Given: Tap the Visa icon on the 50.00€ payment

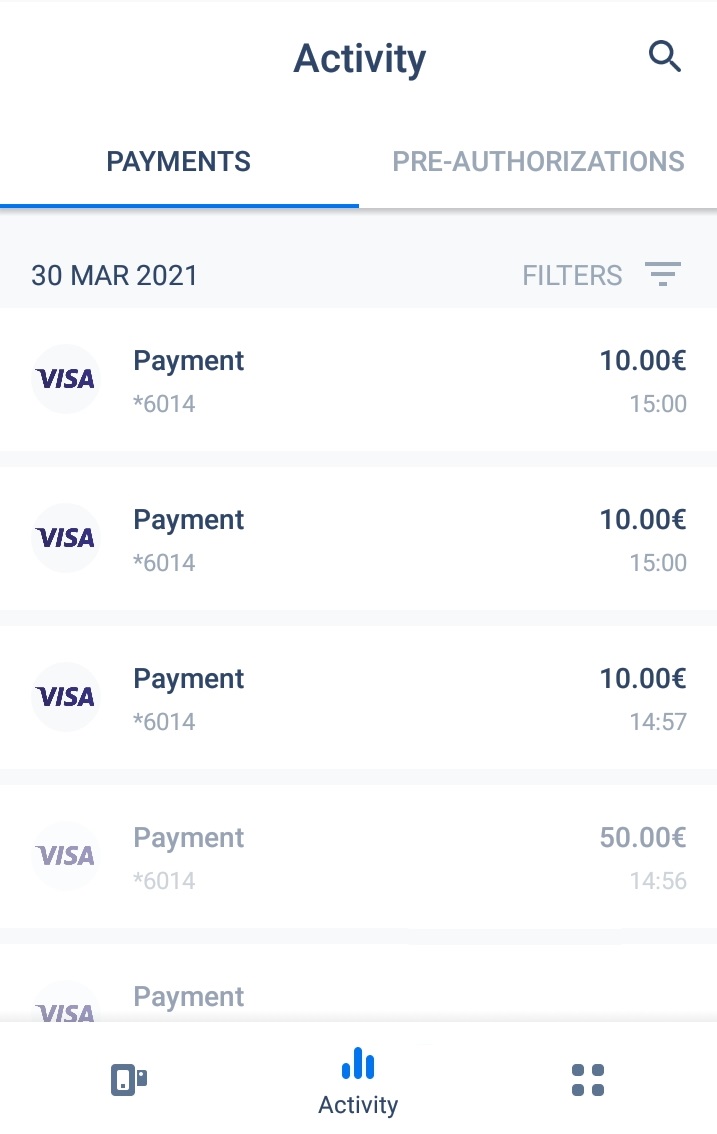Looking at the screenshot, I should pos(65,856).
